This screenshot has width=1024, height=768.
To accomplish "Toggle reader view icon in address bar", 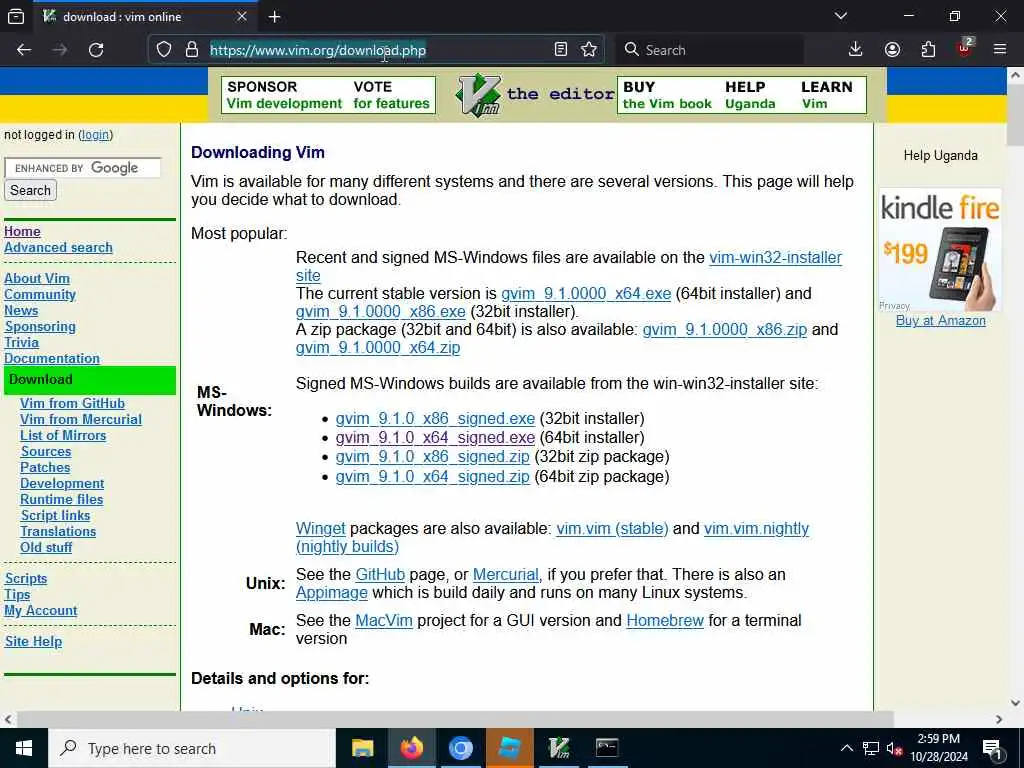I will [560, 50].
